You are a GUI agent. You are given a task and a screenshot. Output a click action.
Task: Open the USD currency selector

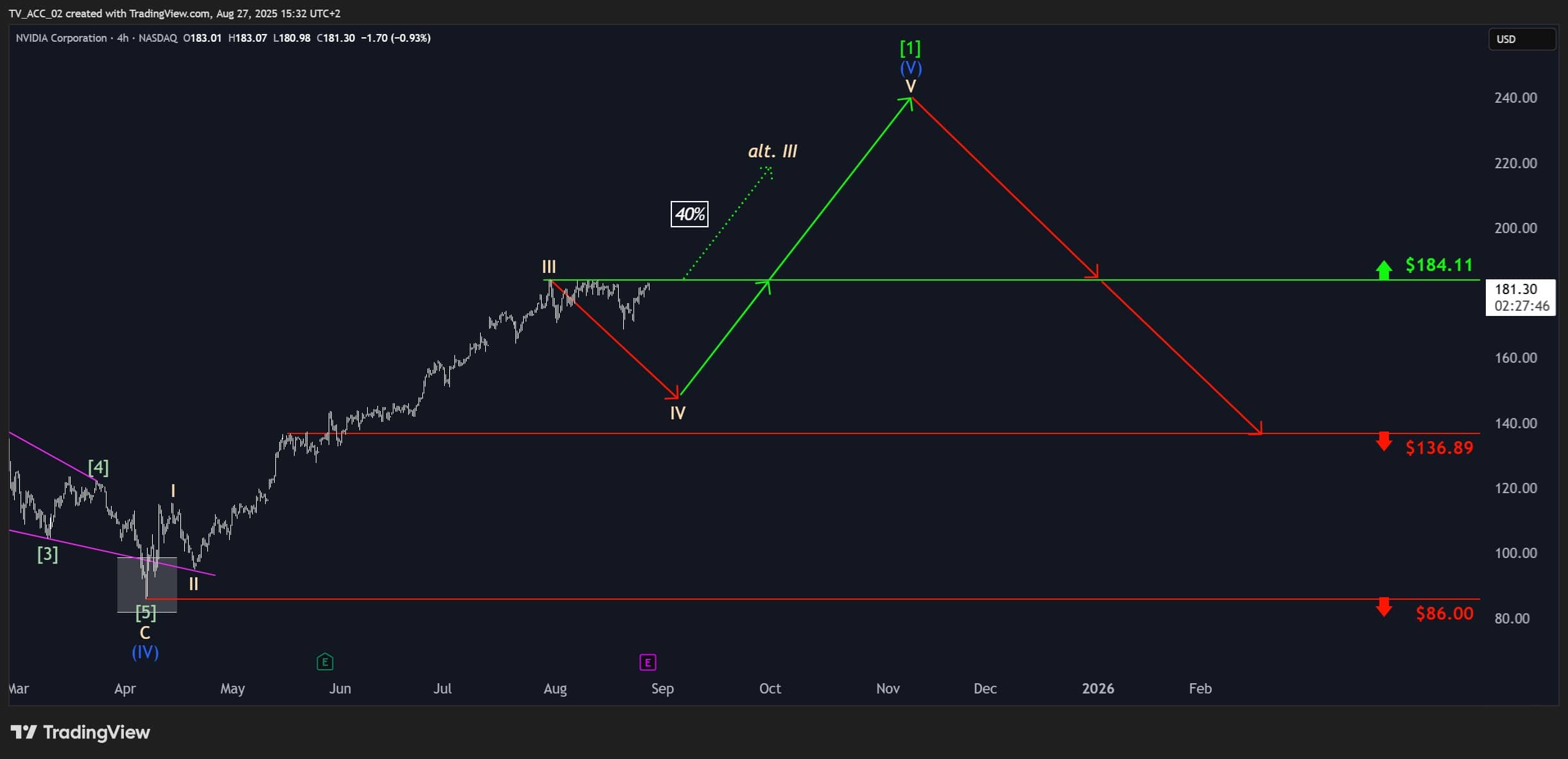[x=1522, y=39]
